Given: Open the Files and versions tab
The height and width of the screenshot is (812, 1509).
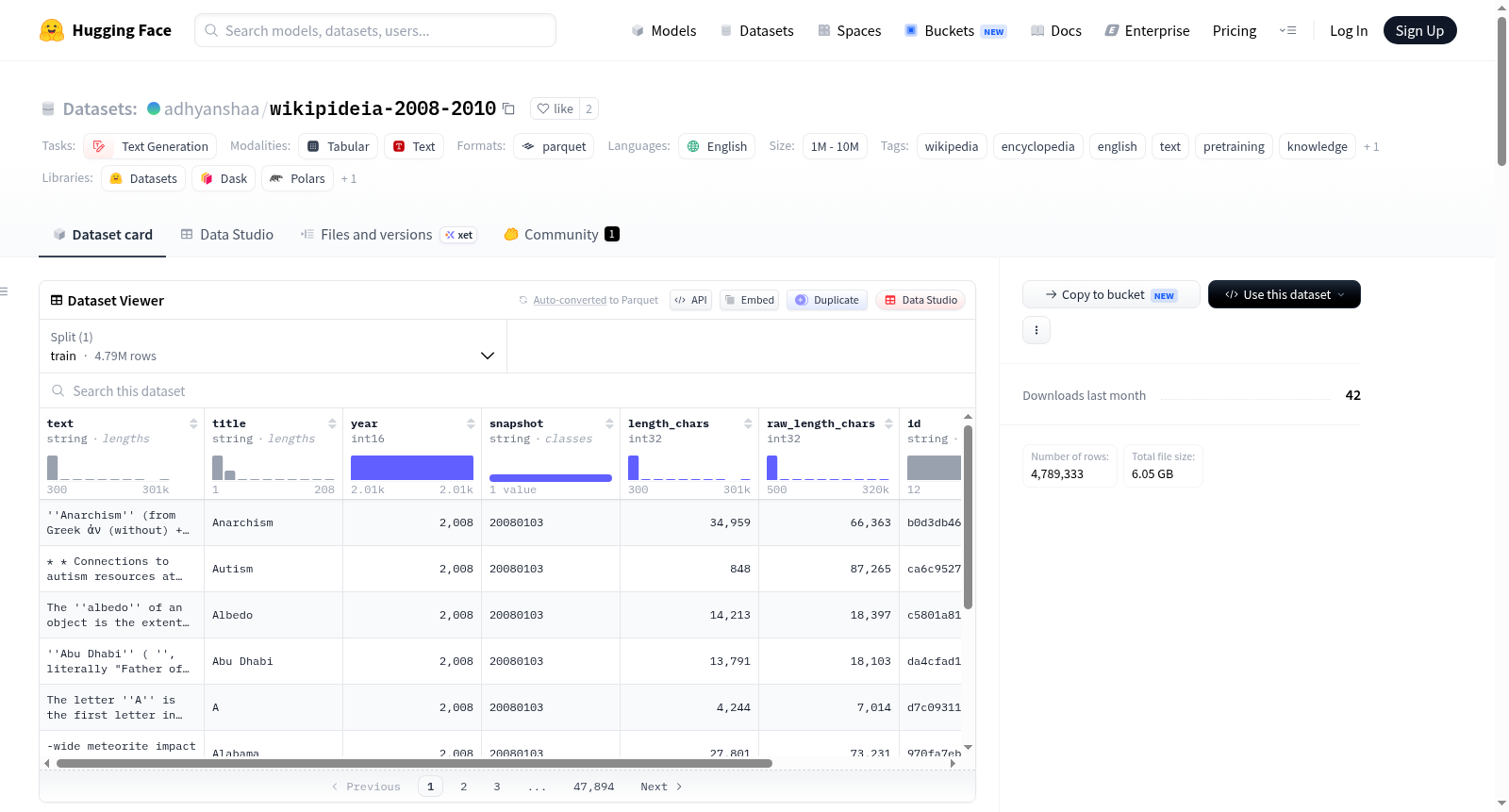Looking at the screenshot, I should point(389,234).
